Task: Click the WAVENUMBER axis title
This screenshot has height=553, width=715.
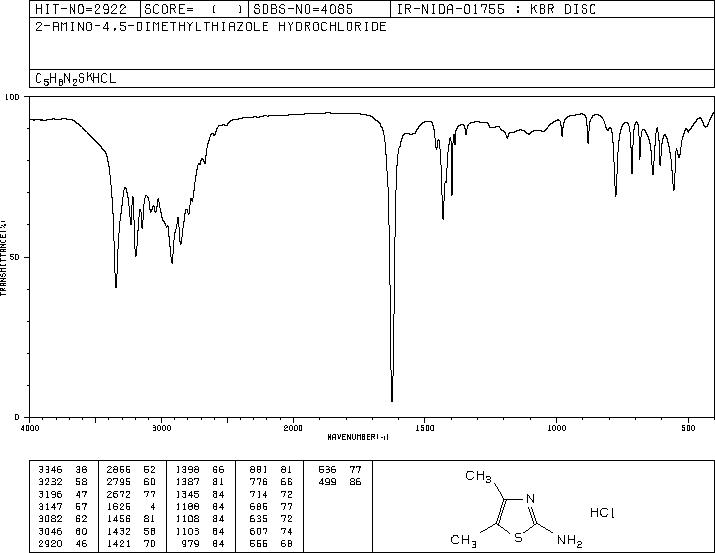Action: pyautogui.click(x=358, y=437)
